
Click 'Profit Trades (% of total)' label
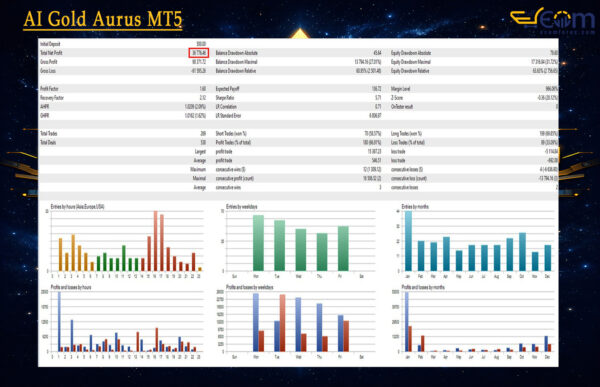coord(233,142)
